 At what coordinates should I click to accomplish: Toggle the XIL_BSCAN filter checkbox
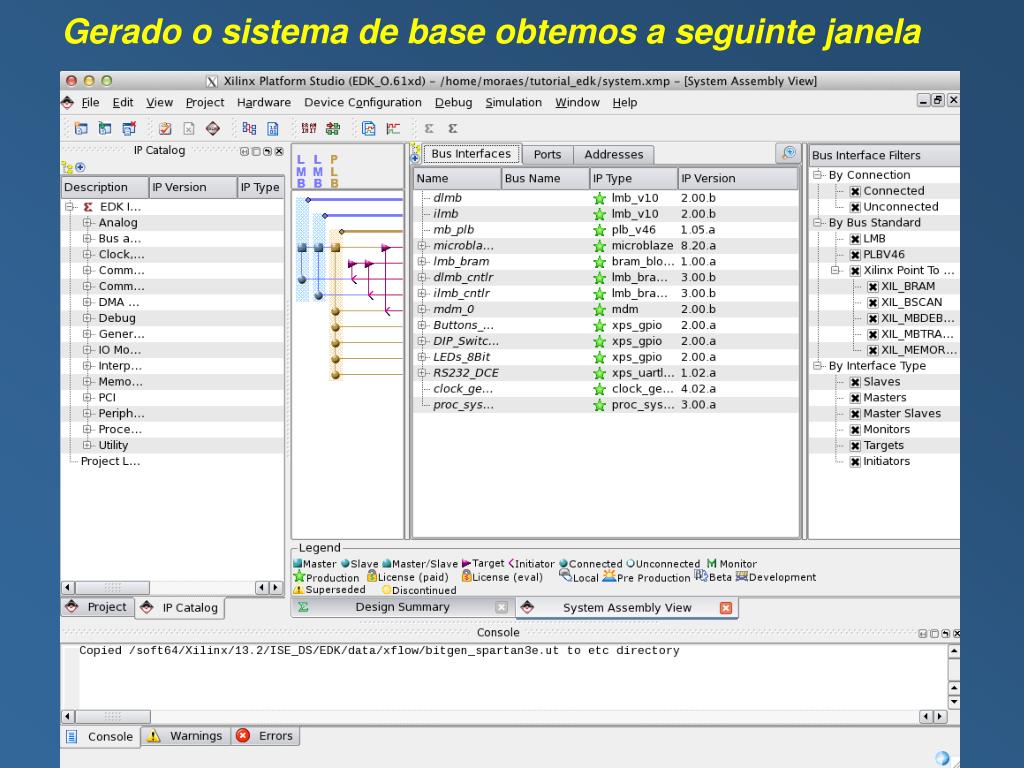pos(872,302)
